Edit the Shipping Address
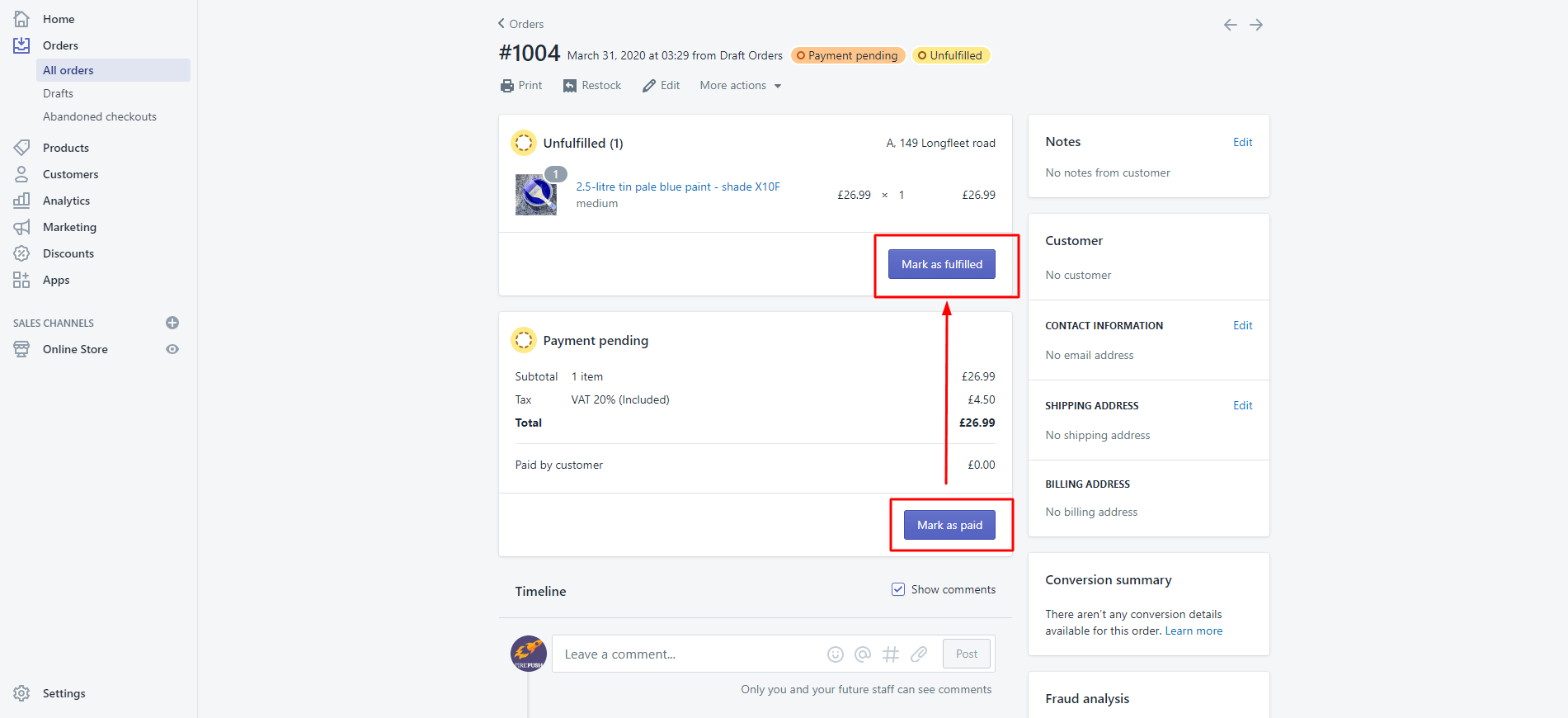The image size is (1568, 718). point(1243,405)
